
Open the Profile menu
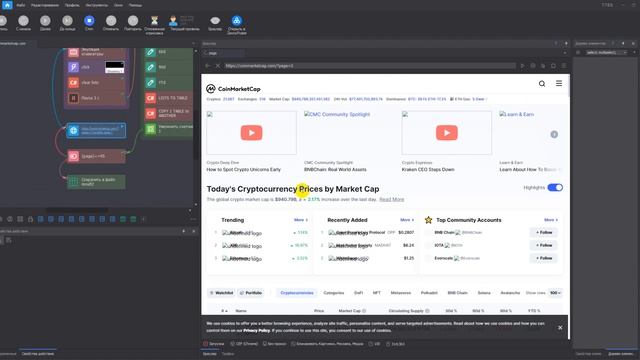pos(72,5)
